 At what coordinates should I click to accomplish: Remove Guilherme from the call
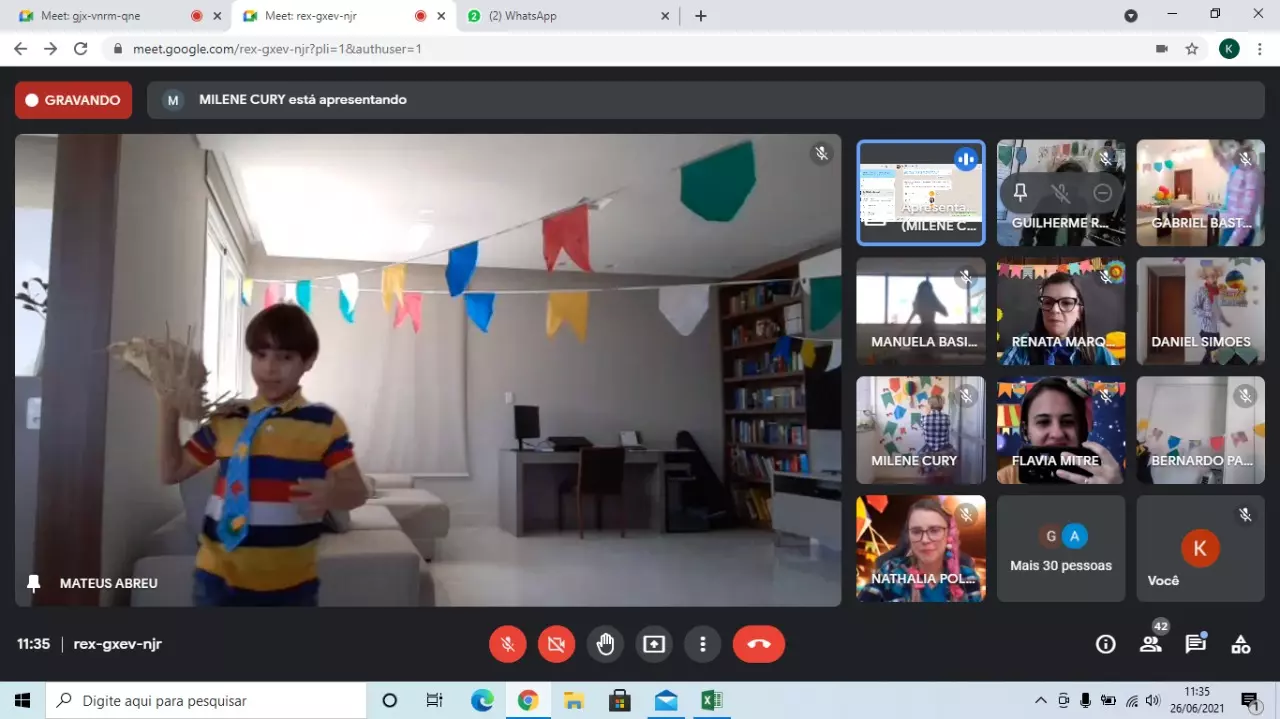(x=1102, y=193)
